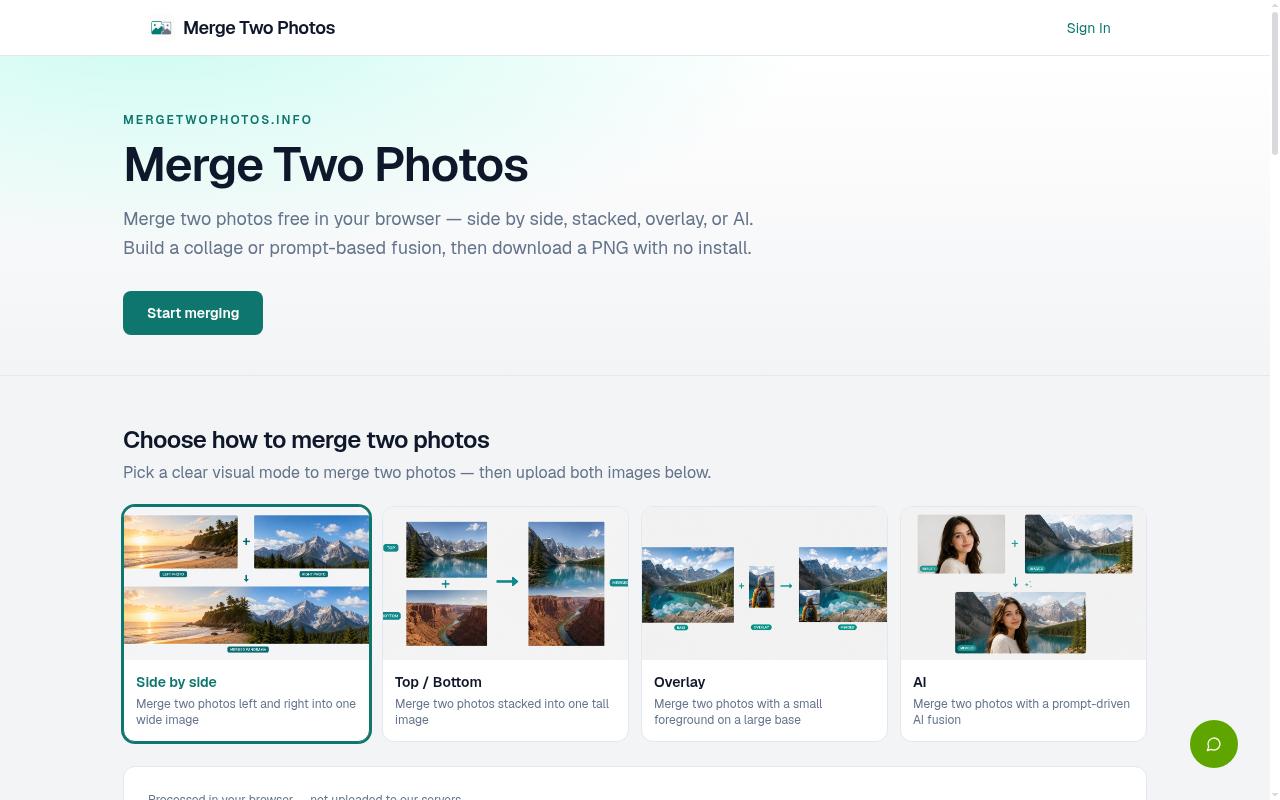Click the Sign In link
1280x800 pixels.
pyautogui.click(x=1088, y=28)
